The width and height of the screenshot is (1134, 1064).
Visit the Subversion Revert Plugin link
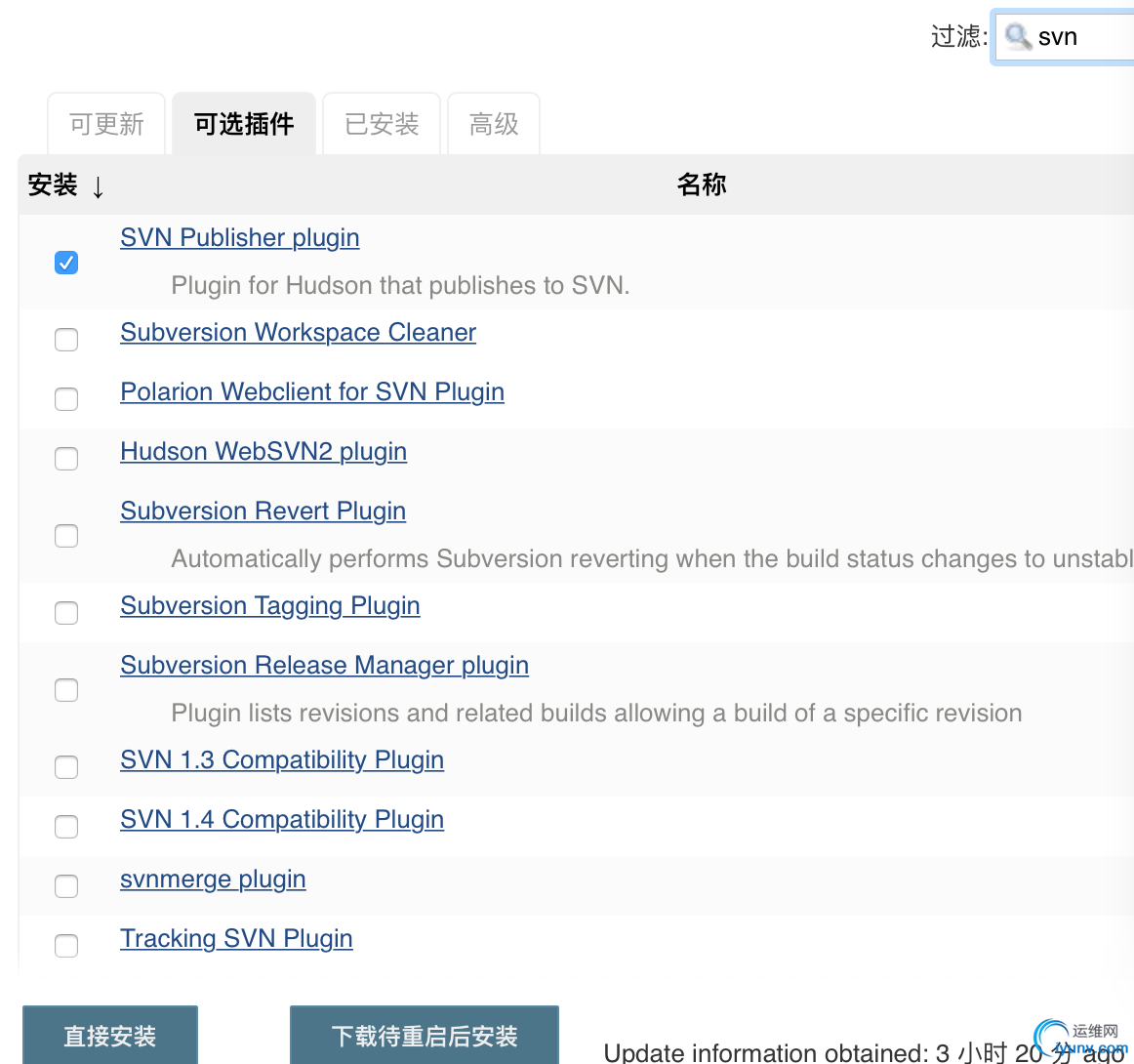263,511
